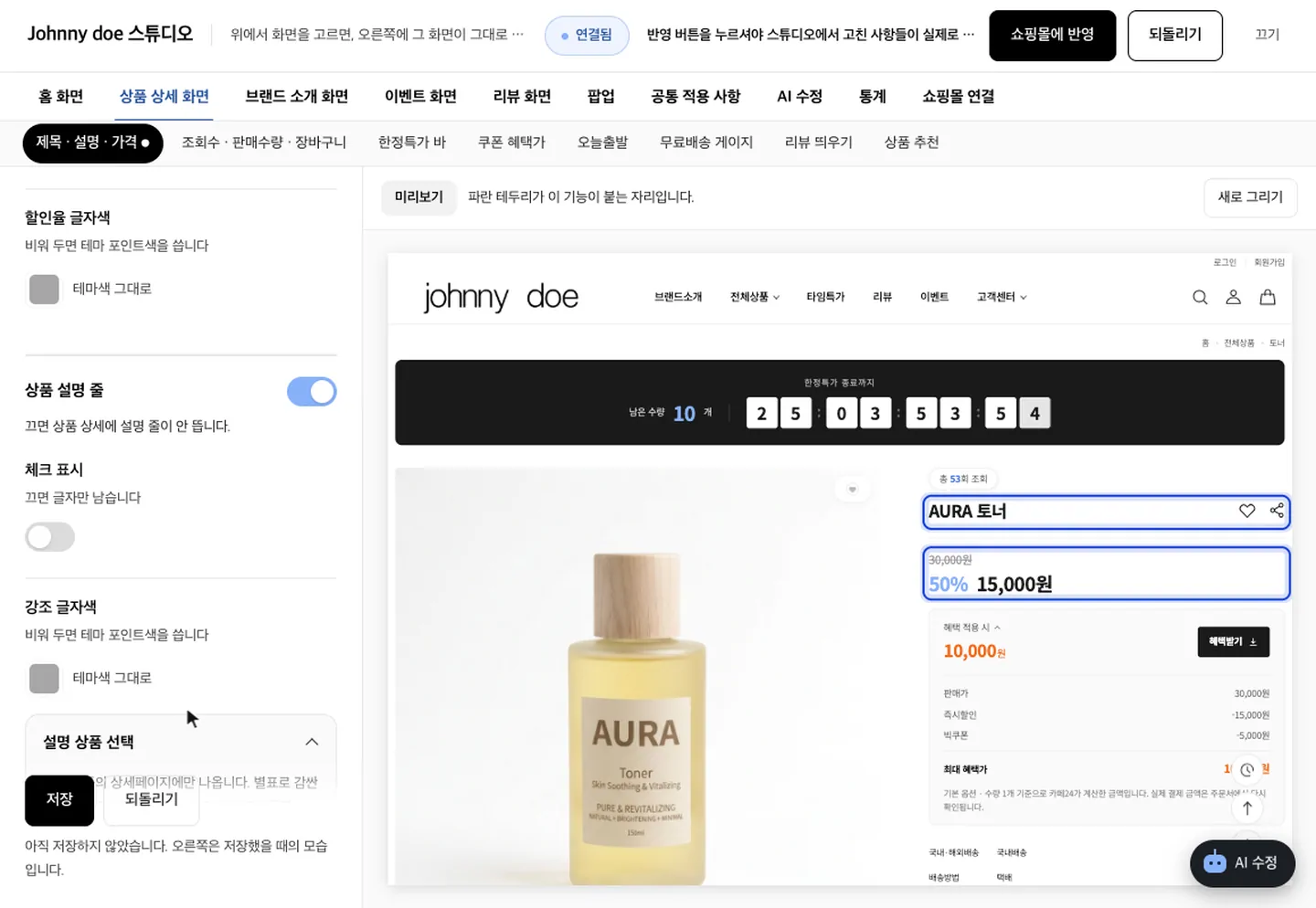The height and width of the screenshot is (908, 1316).
Task: Open the 브랜드 소개 화면 tab
Action: coord(297,96)
